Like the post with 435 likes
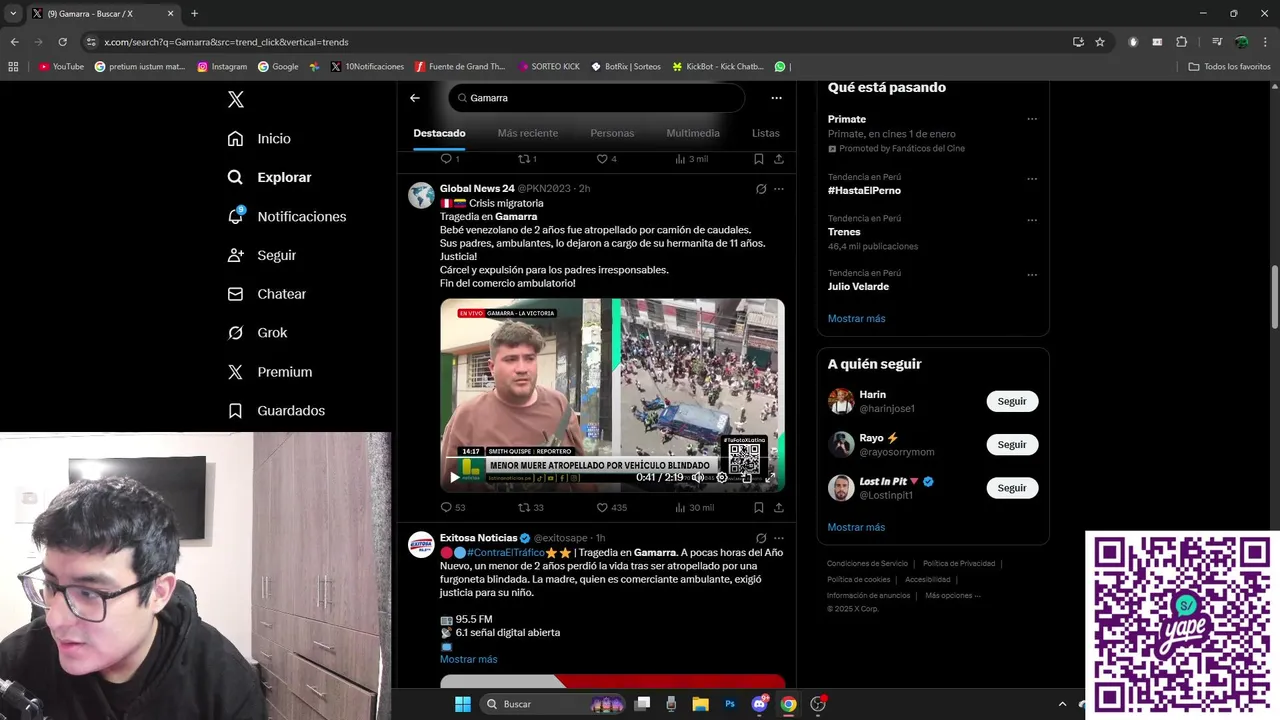Viewport: 1280px width, 720px height. coord(611,507)
